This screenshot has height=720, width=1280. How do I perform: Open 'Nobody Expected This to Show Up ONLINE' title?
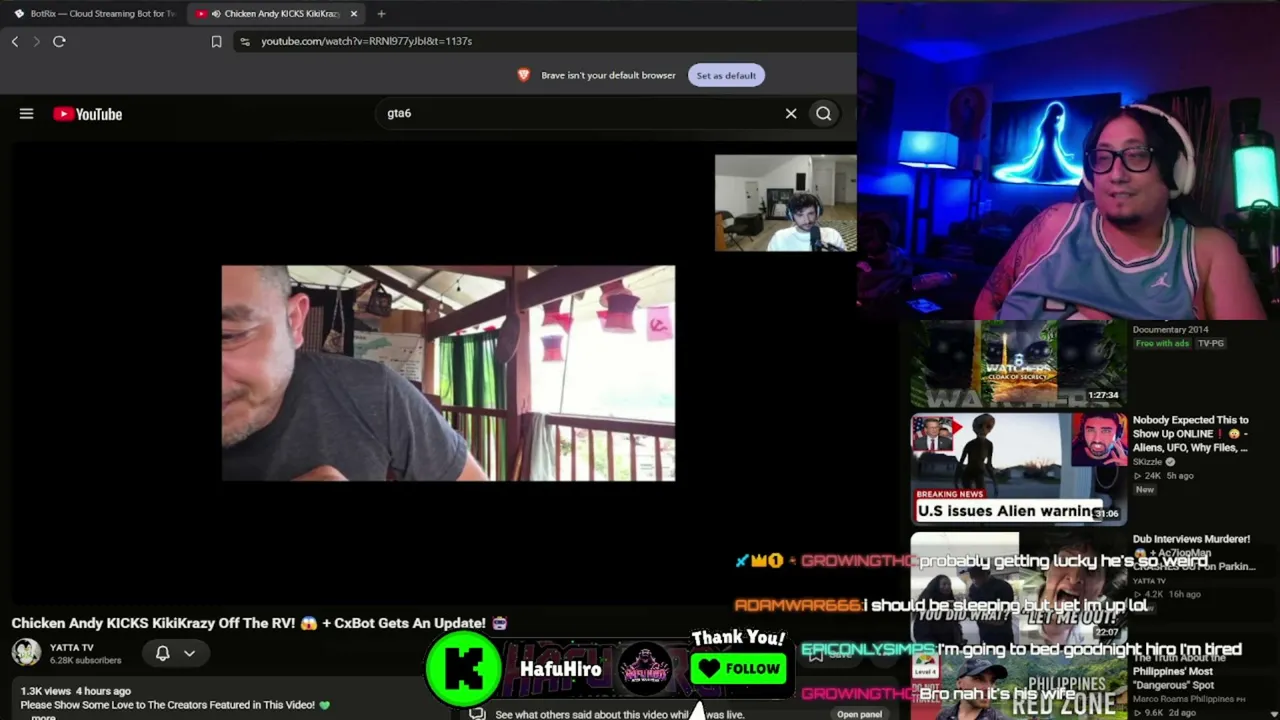[1191, 434]
